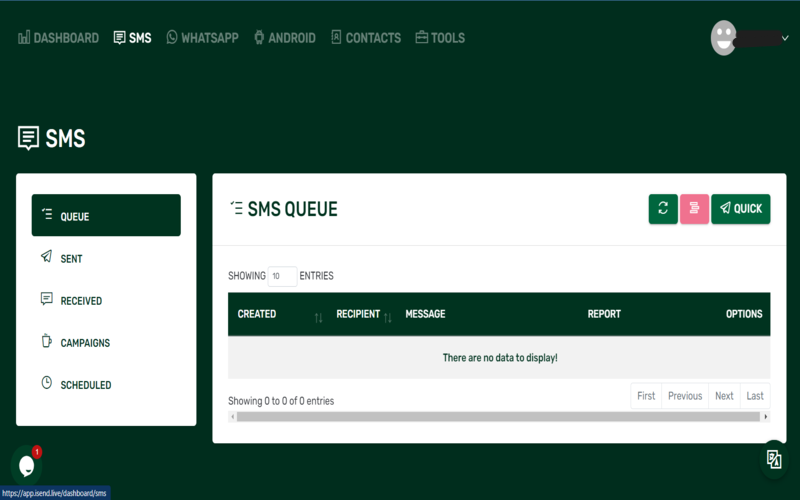Click the user avatar smiley icon

pos(723,38)
